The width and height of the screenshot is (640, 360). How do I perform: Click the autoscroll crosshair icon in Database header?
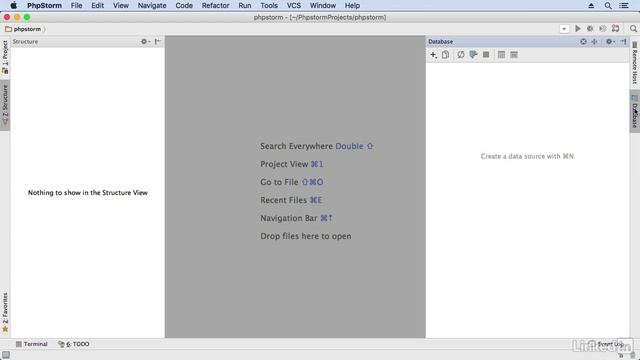[594, 42]
